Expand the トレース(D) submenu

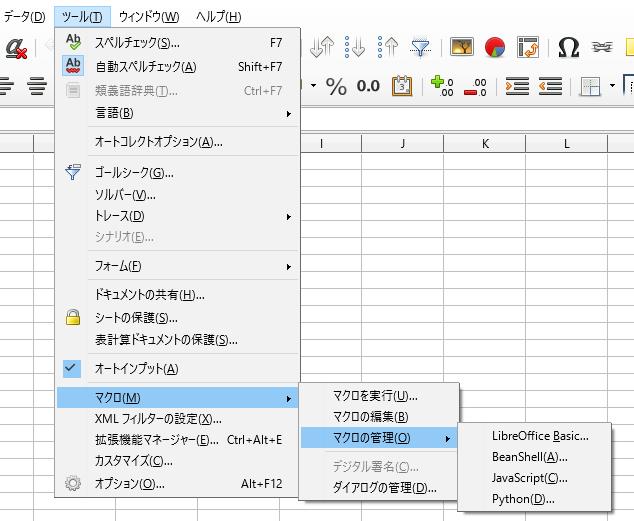point(178,216)
